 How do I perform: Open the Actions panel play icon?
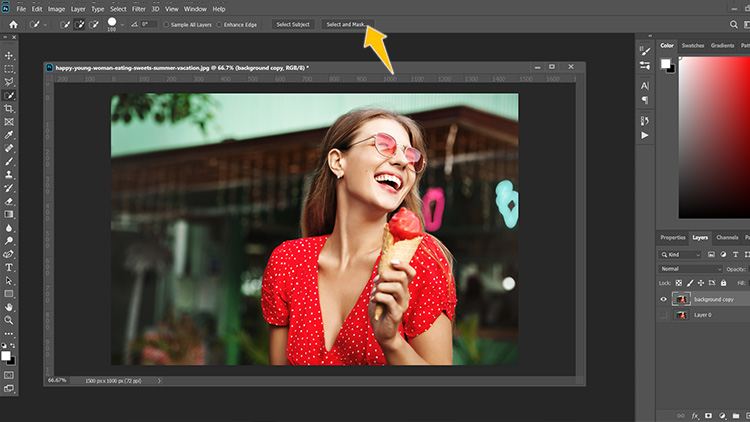[645, 135]
